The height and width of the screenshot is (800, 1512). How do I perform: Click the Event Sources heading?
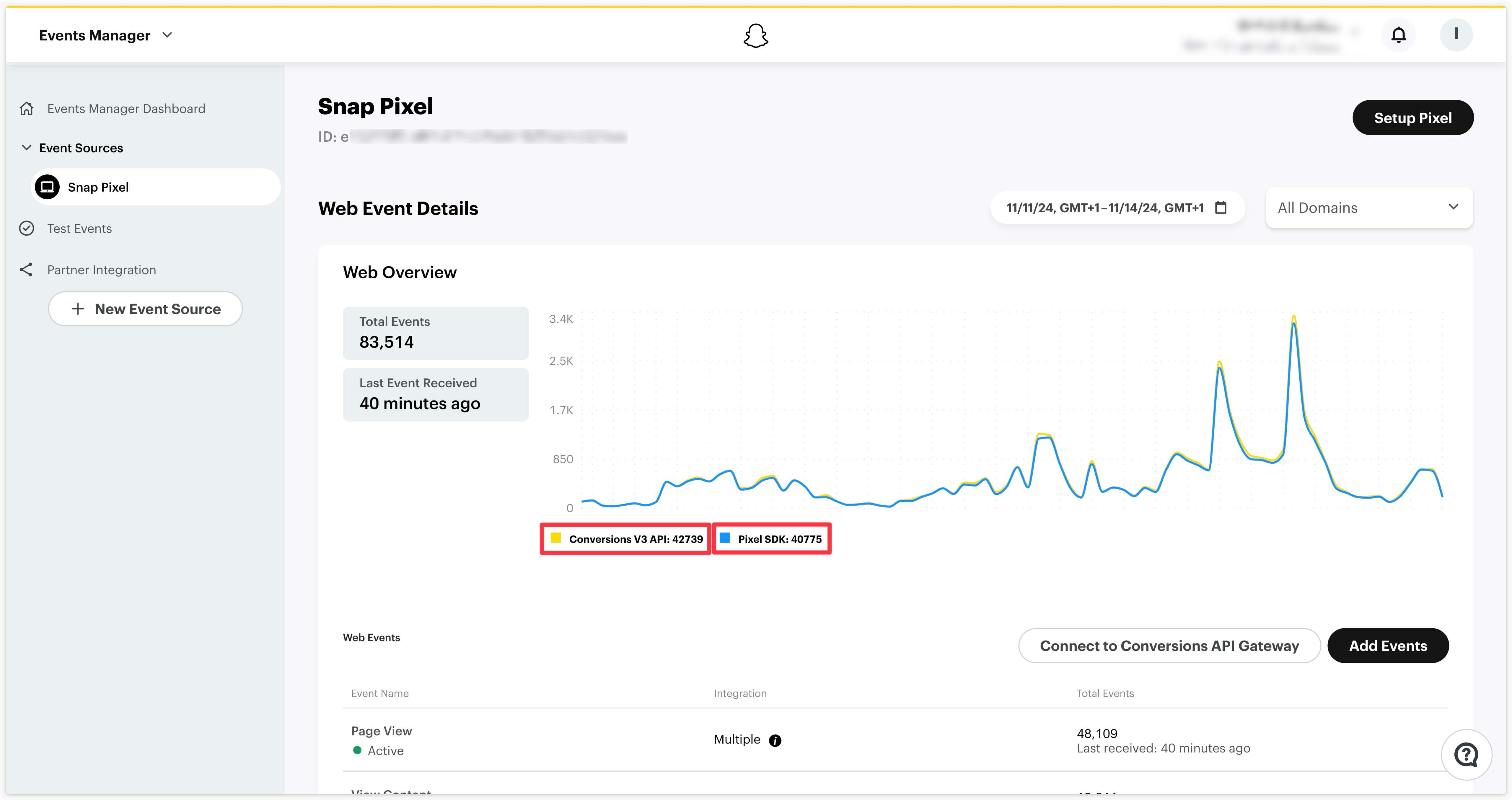tap(81, 148)
